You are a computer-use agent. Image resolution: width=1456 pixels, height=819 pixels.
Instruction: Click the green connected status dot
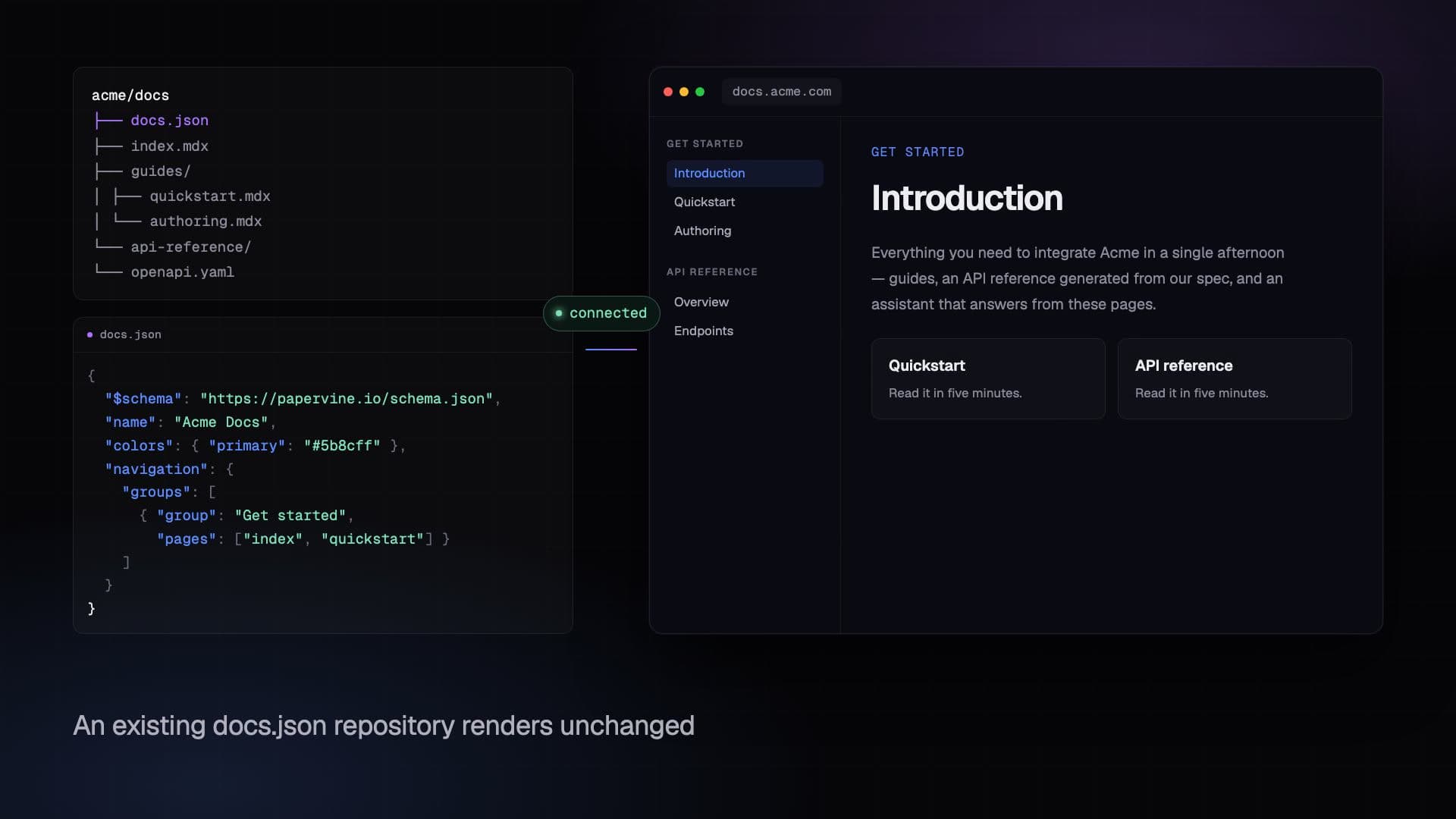(x=559, y=313)
